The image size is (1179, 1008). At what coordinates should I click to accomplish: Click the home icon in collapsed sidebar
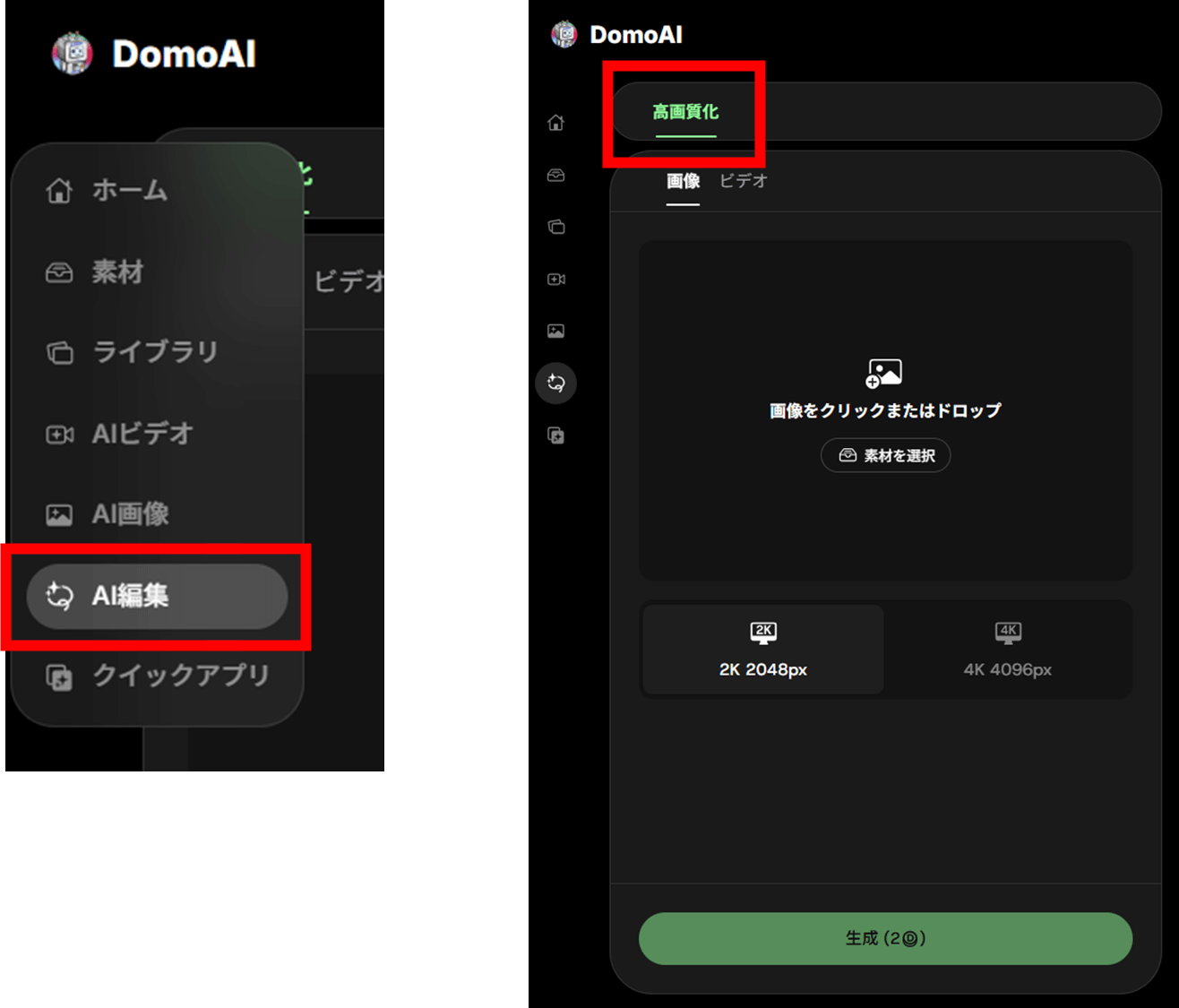point(555,123)
